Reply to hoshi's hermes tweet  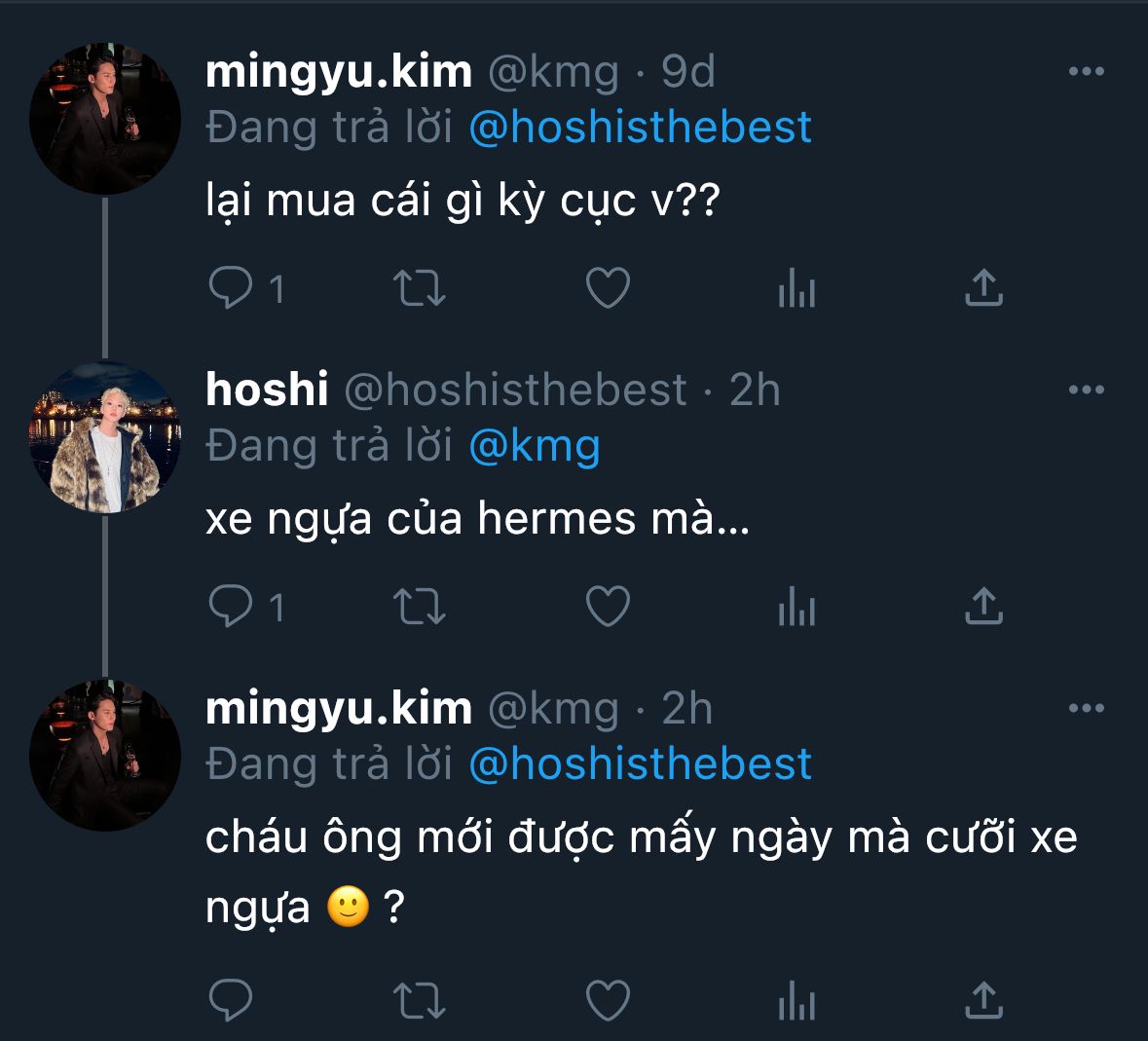[x=232, y=607]
